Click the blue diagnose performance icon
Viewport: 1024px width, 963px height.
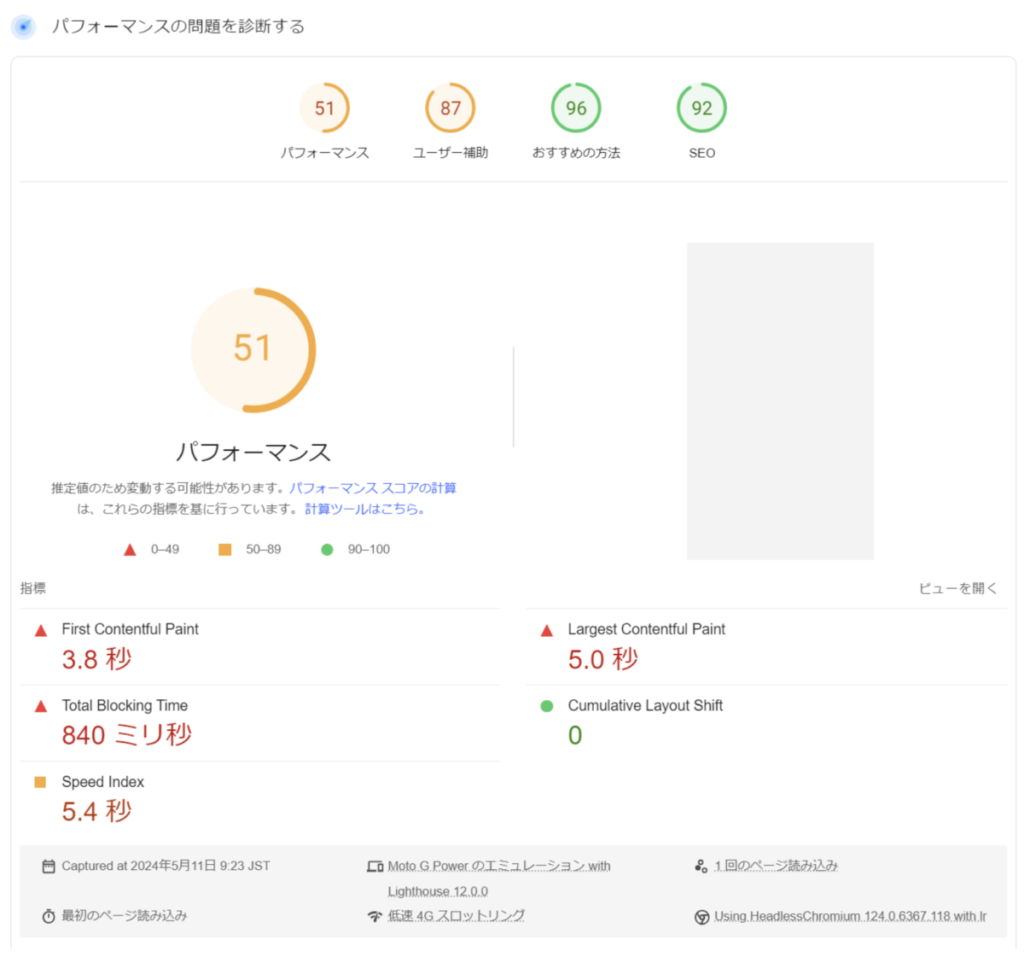(x=23, y=27)
